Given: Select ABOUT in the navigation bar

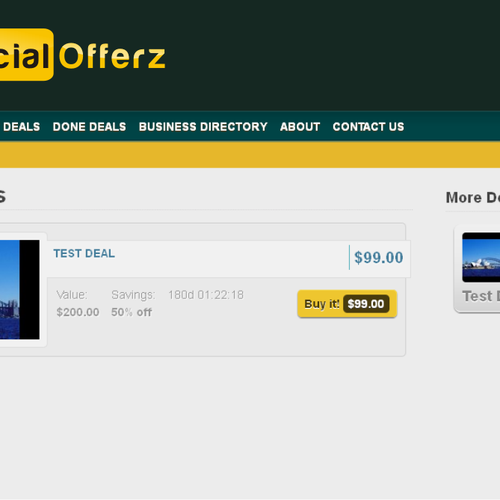Looking at the screenshot, I should pyautogui.click(x=300, y=127).
